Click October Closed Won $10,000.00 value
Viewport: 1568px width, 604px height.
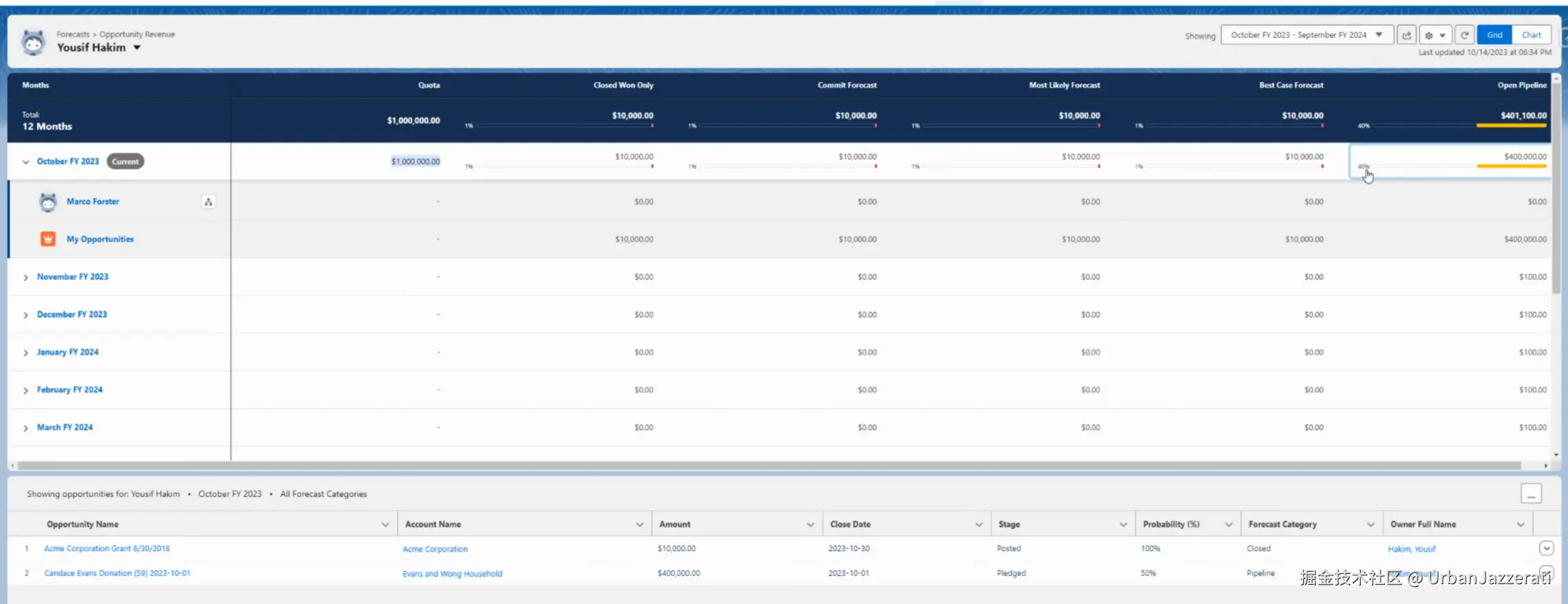point(634,156)
